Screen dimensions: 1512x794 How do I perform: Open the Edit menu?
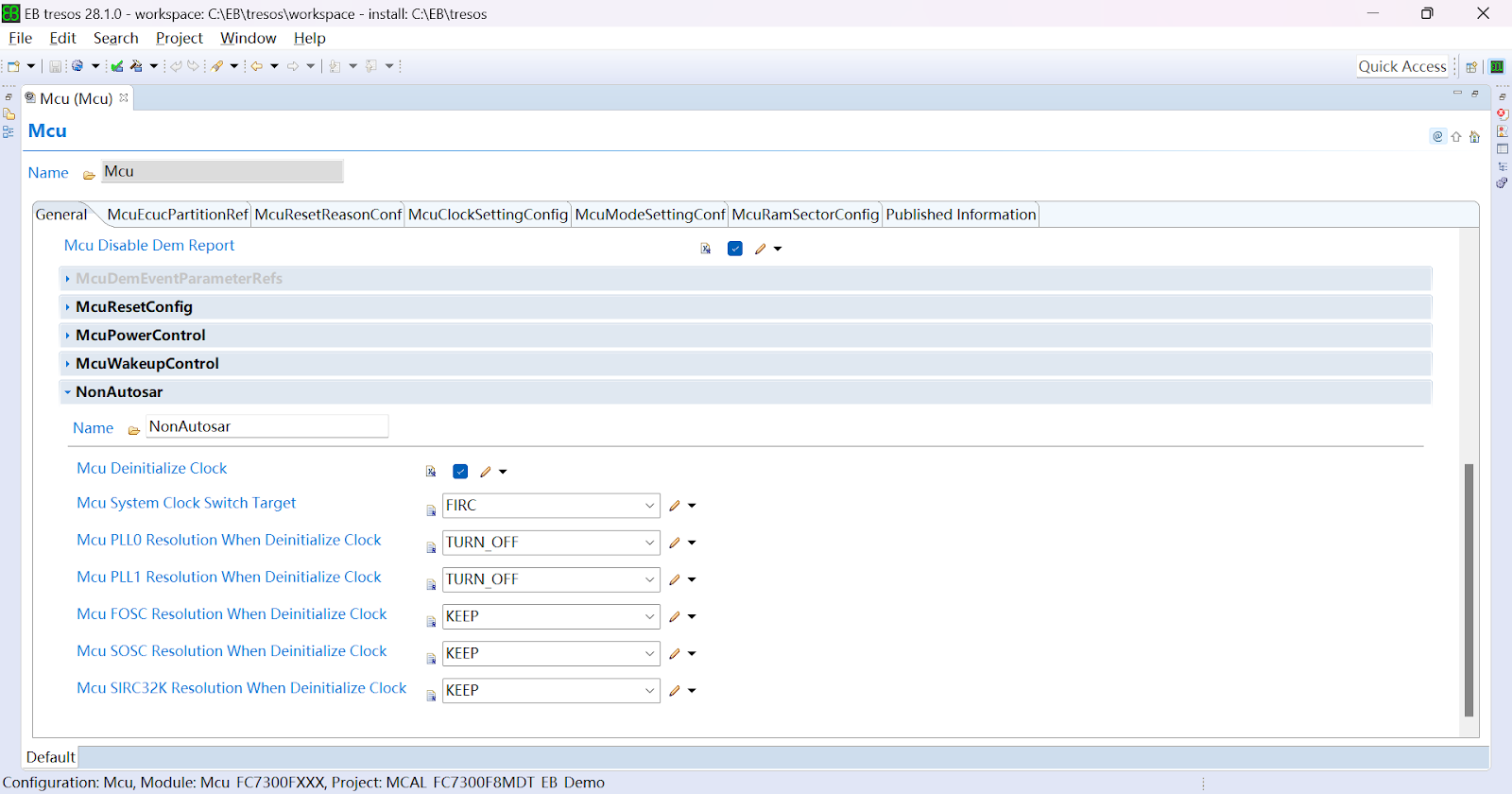62,38
